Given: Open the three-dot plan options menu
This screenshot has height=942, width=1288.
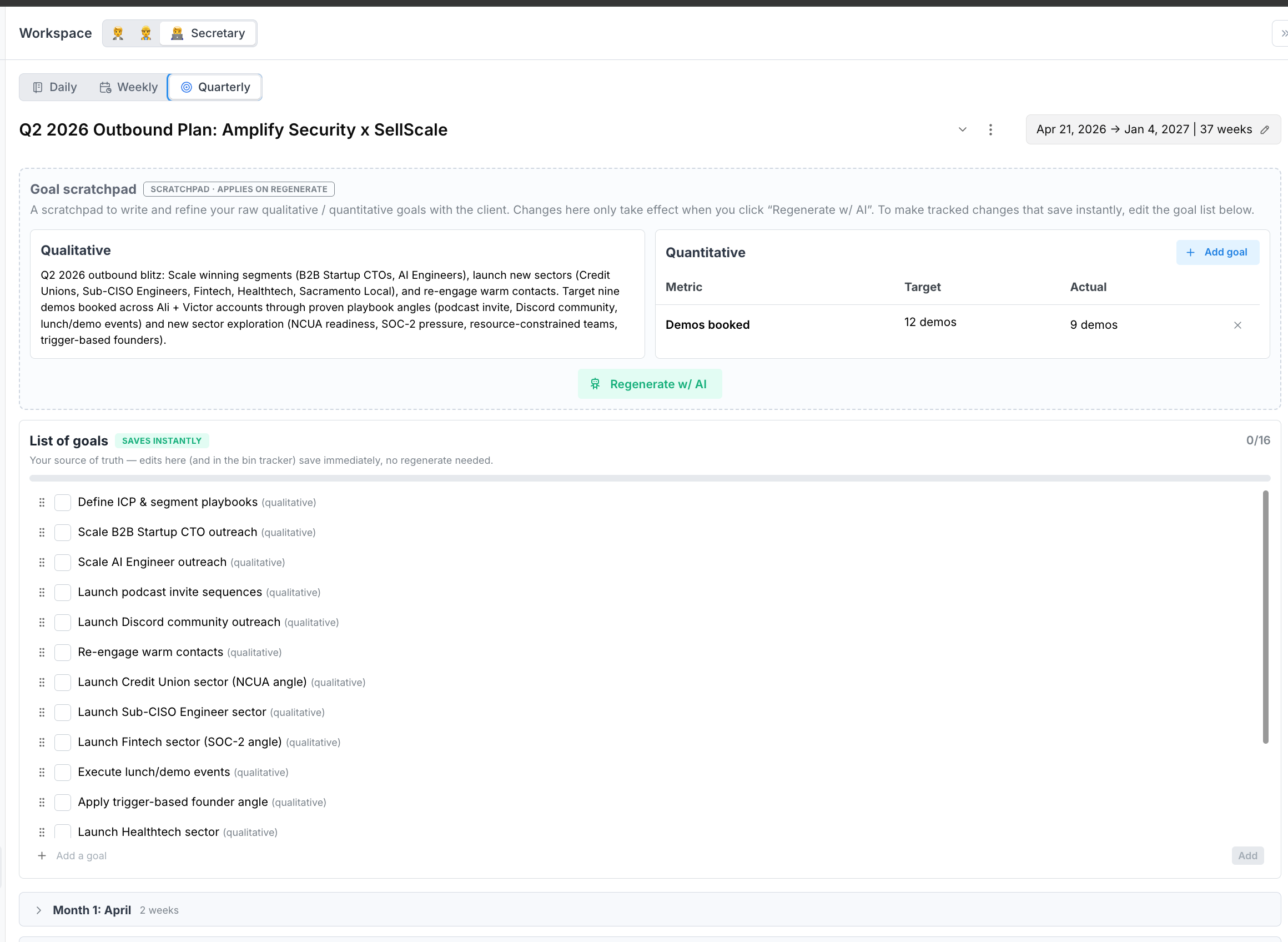Looking at the screenshot, I should 990,129.
